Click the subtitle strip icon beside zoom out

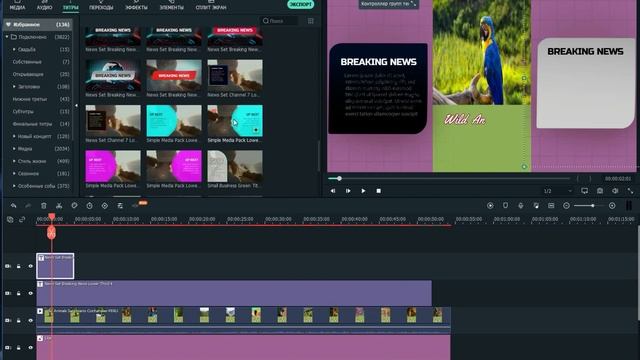(x=551, y=206)
